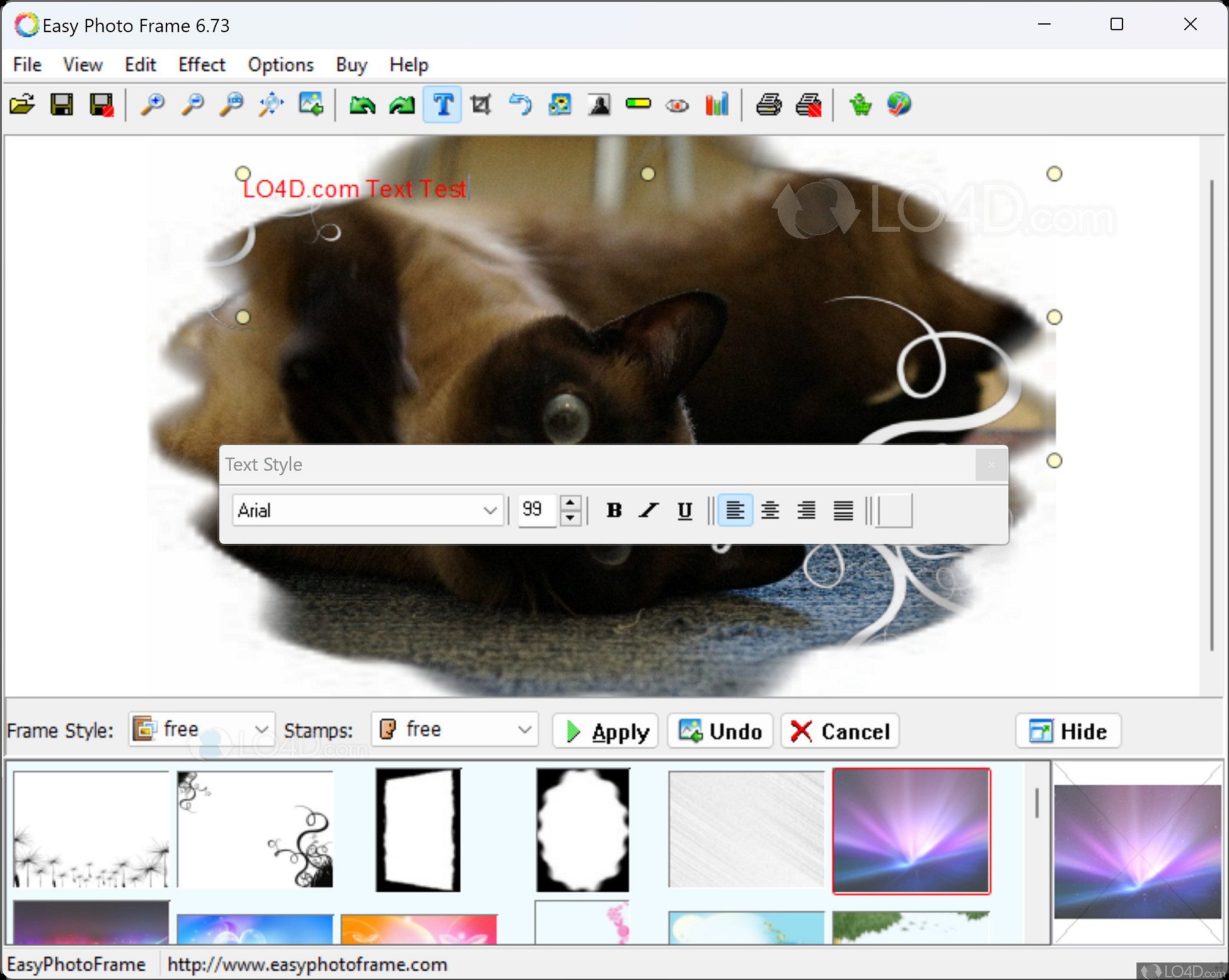Open the Edit menu
The width and height of the screenshot is (1229, 980).
point(140,65)
